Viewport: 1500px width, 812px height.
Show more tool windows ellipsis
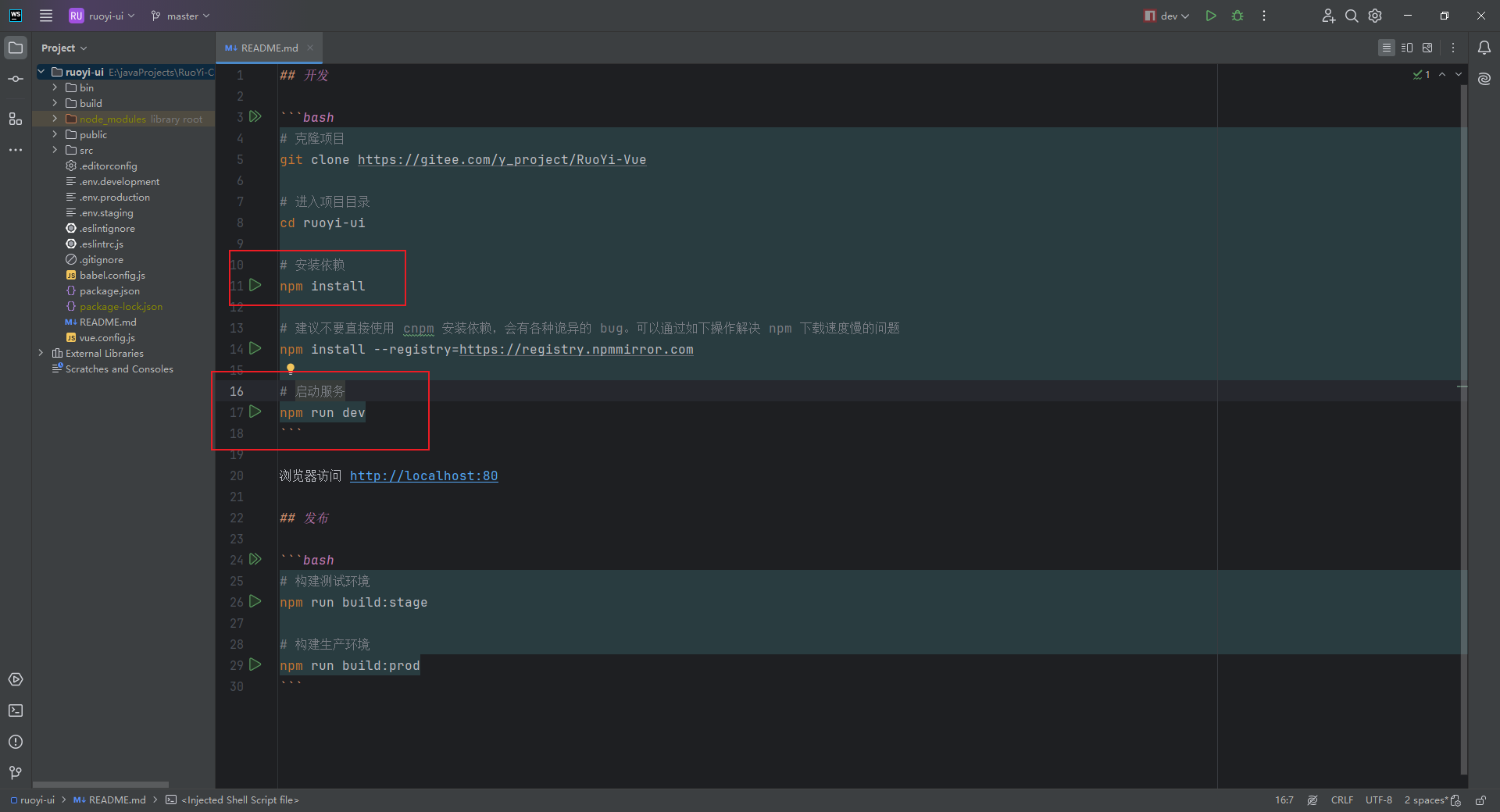(x=16, y=150)
